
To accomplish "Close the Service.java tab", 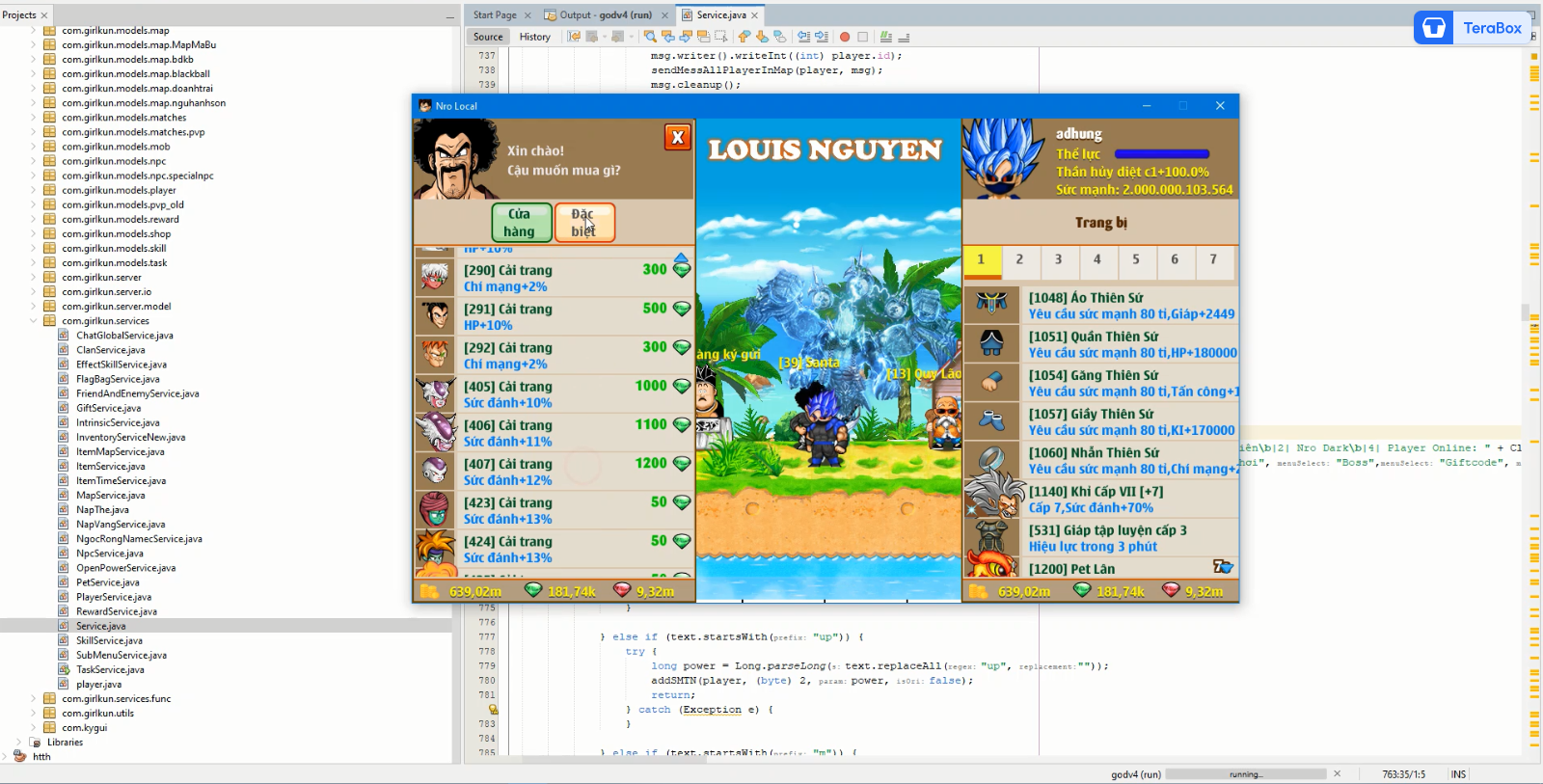I will [x=754, y=15].
